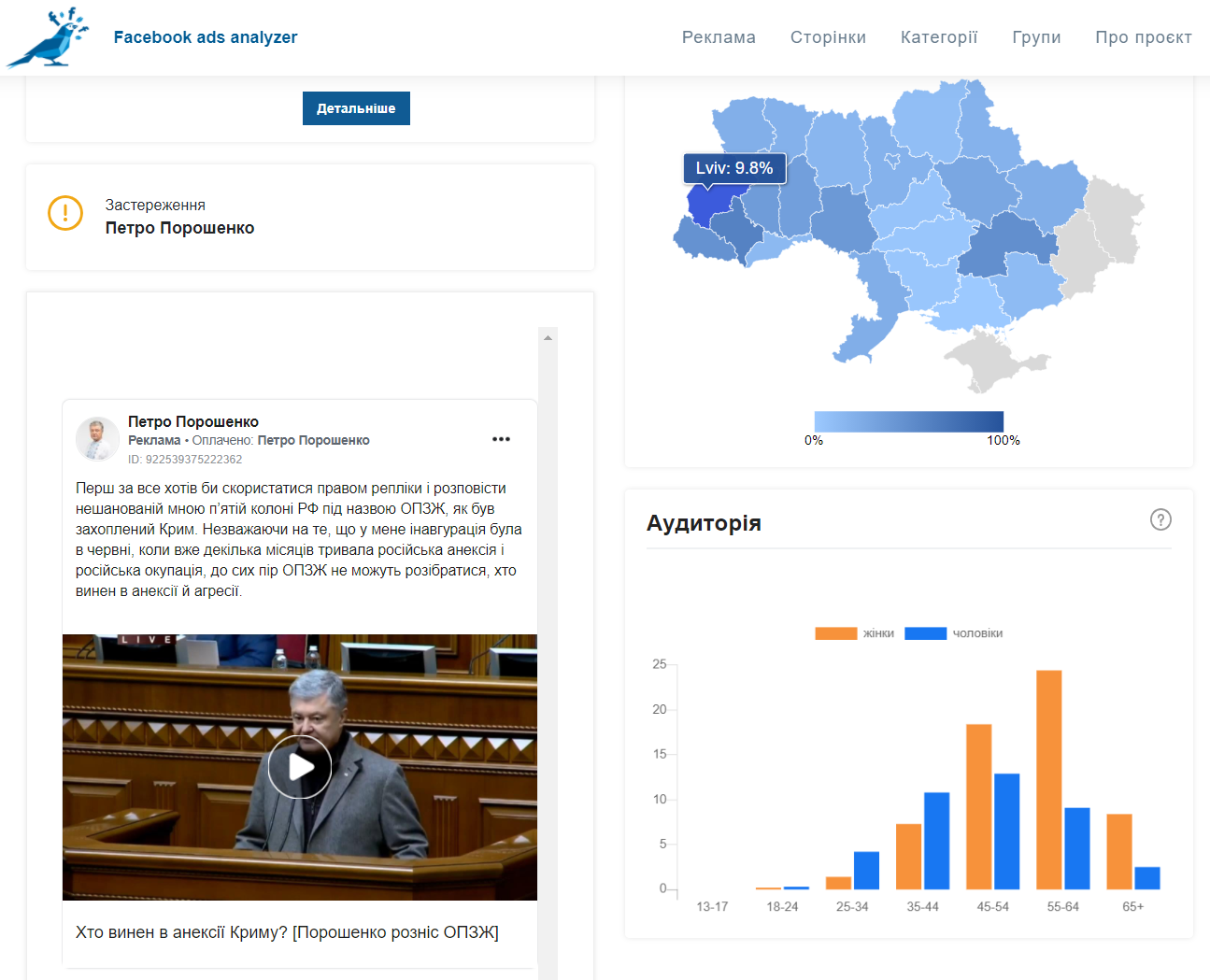This screenshot has width=1210, height=980.
Task: Click the жінки legend label
Action: 878,633
